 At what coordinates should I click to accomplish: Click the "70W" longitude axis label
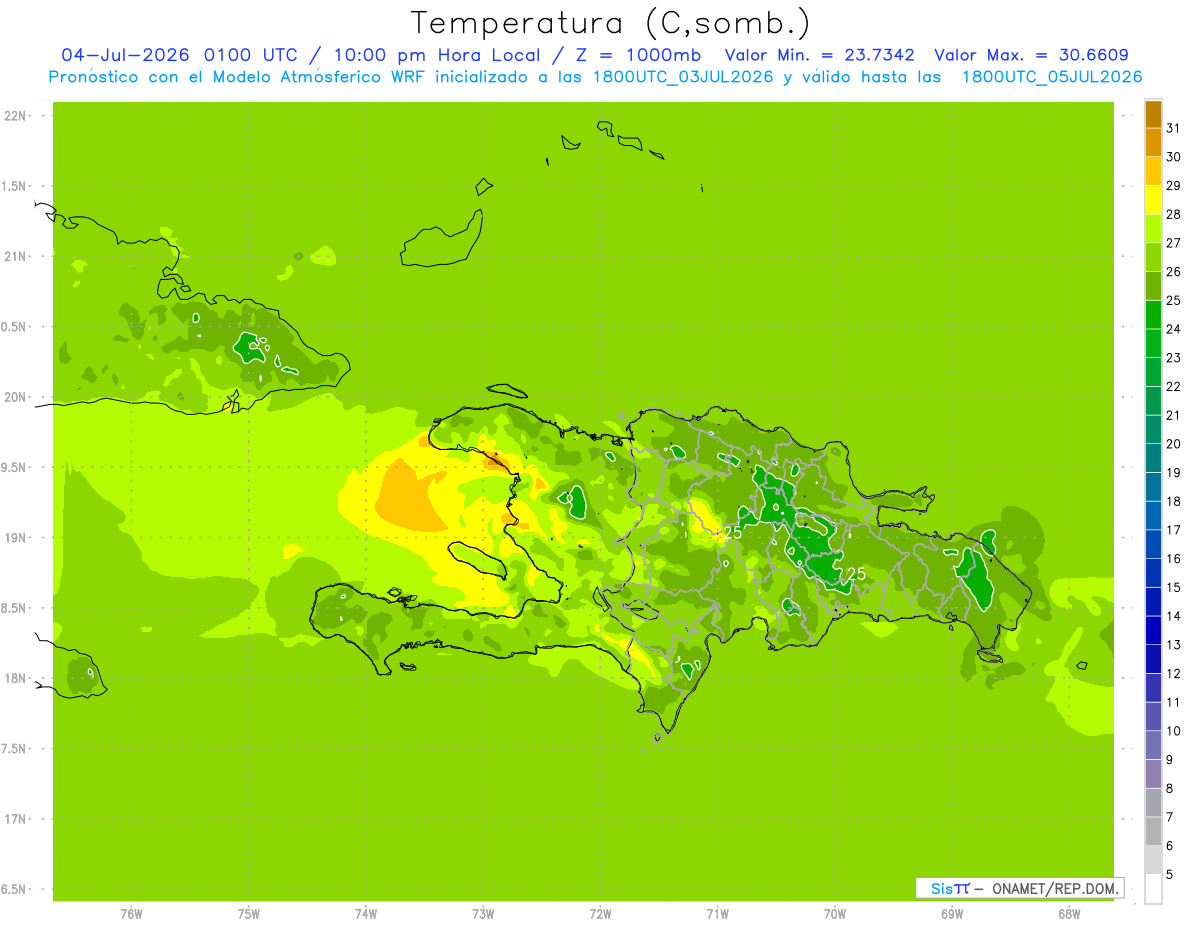click(835, 914)
